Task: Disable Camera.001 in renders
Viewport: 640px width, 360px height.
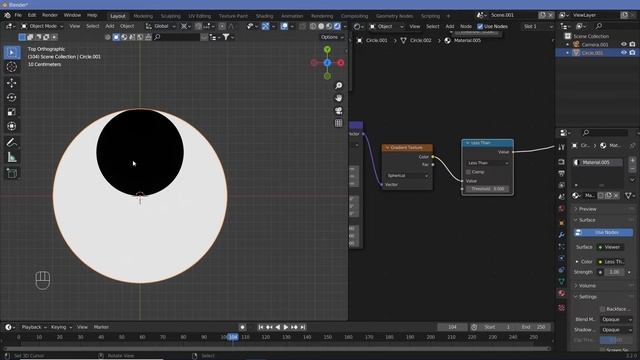Action: click(632, 44)
